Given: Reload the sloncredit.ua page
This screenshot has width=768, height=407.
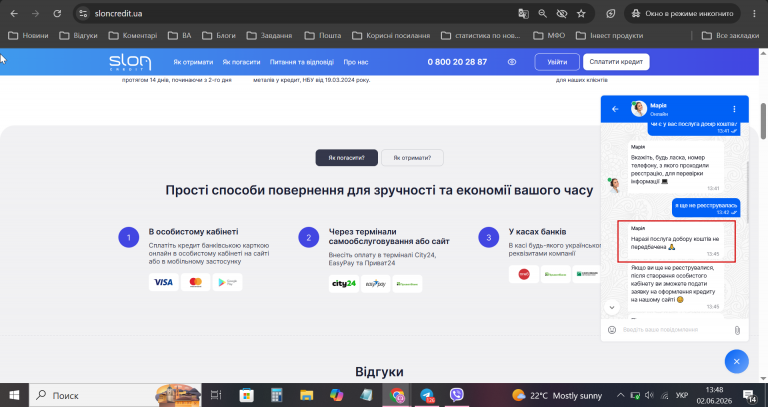Looking at the screenshot, I should [x=57, y=14].
